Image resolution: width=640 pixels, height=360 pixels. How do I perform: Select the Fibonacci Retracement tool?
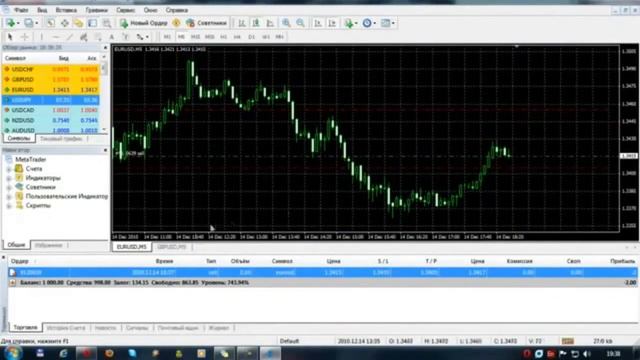click(x=98, y=37)
